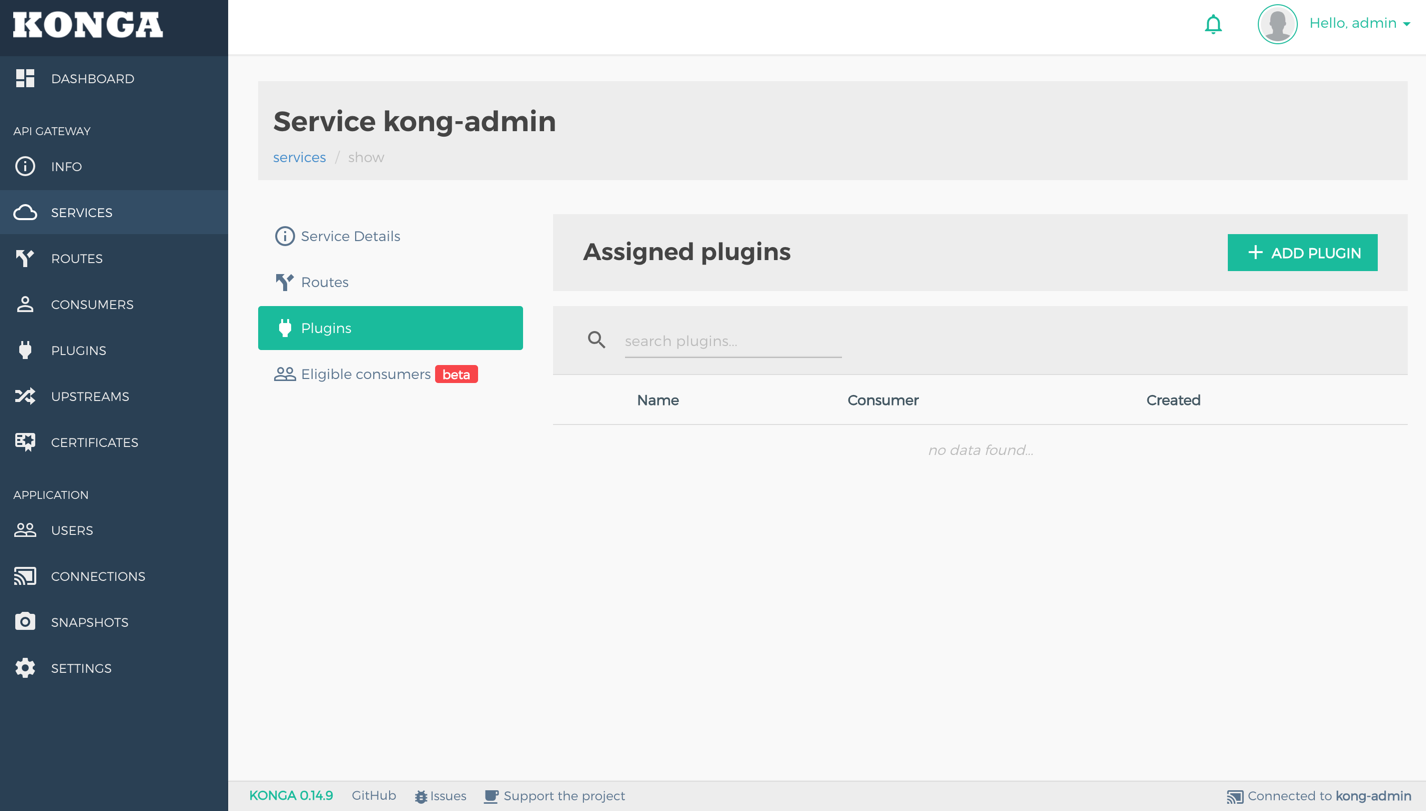Screen dimensions: 1426x811
Task: Click the ADD PLUGIN button
Action: (x=1302, y=253)
